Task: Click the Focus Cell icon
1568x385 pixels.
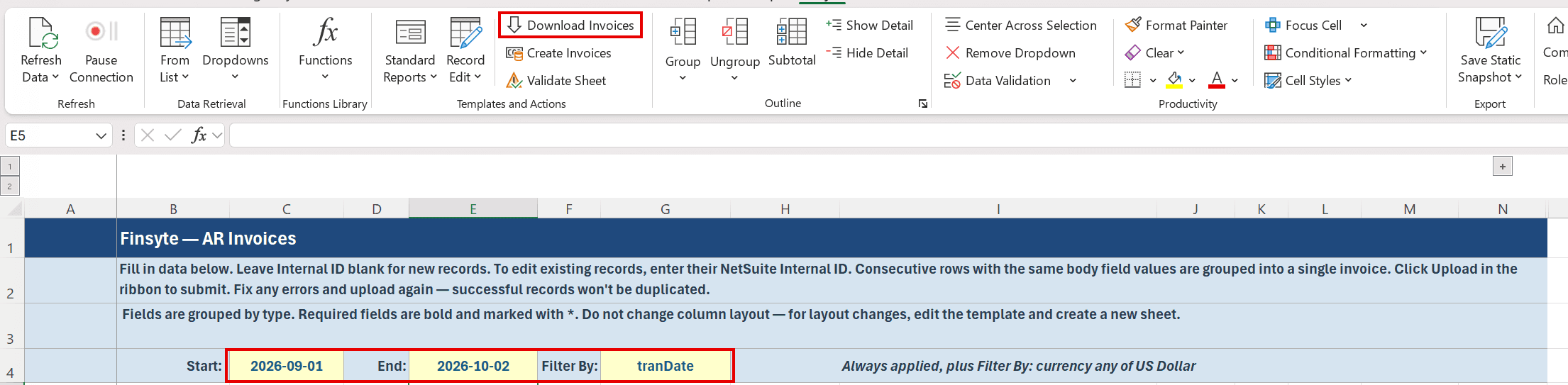Action: (x=1273, y=25)
